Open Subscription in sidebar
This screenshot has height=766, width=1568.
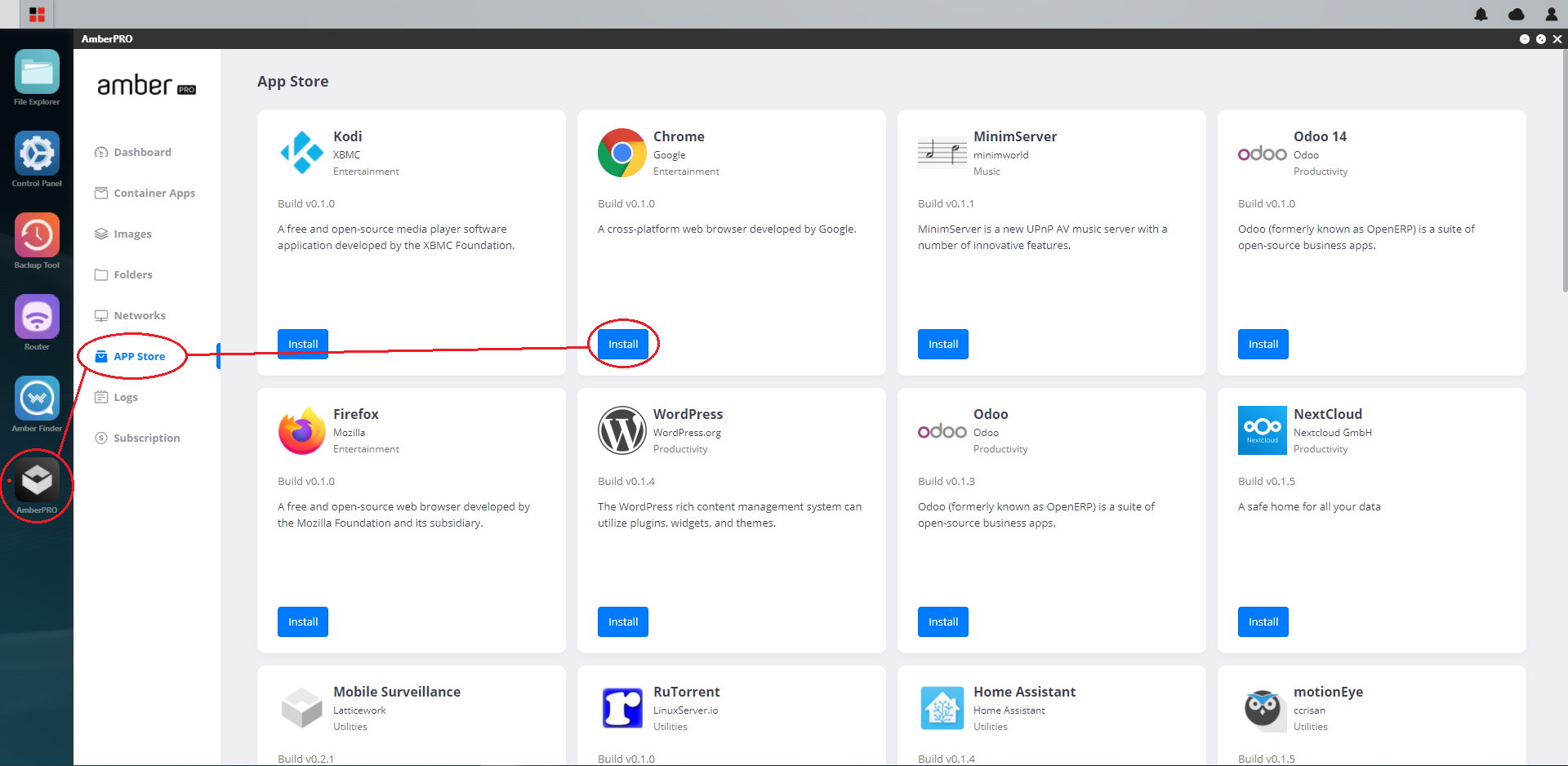138,438
